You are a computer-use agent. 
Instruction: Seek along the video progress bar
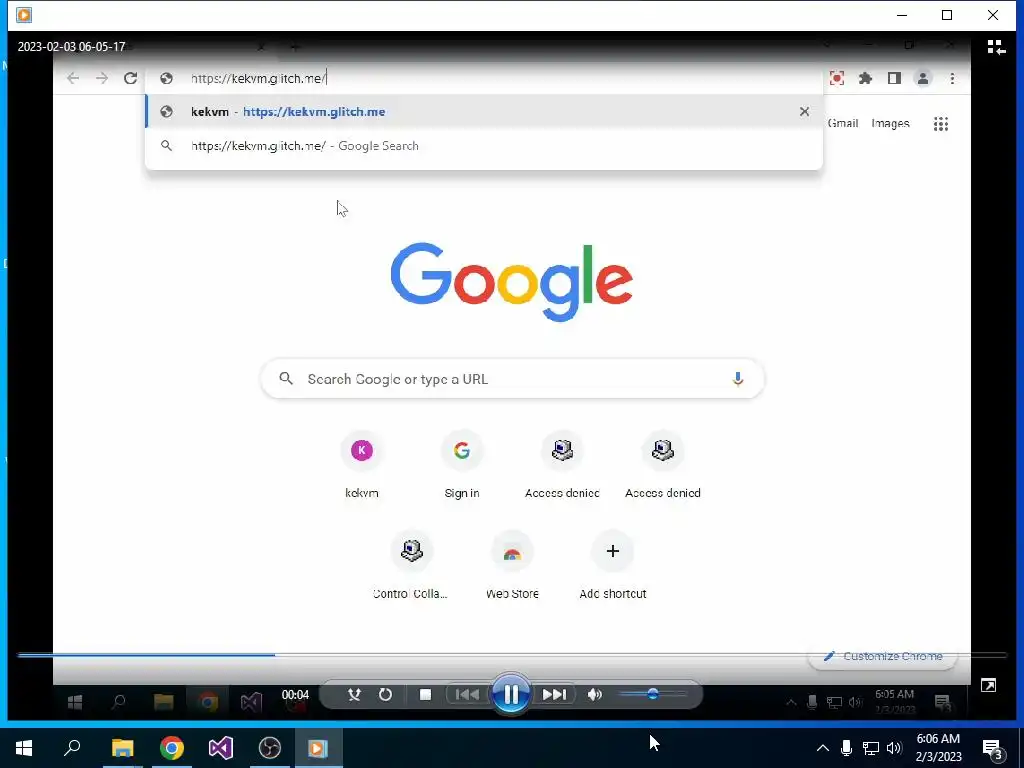[x=512, y=654]
